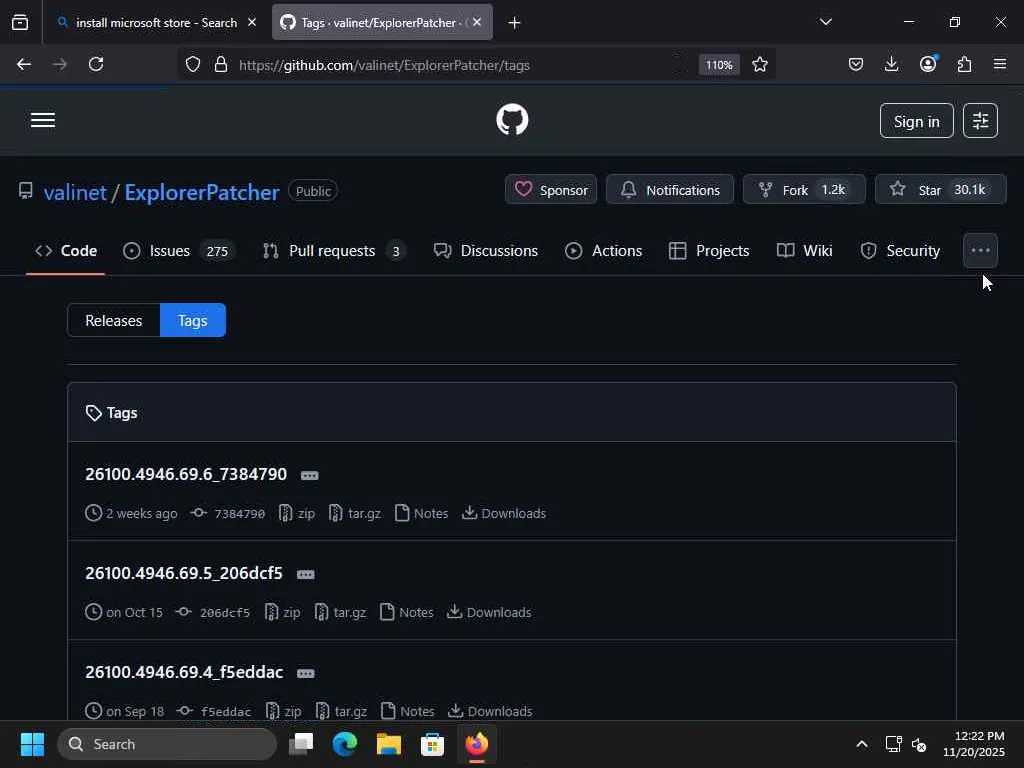The height and width of the screenshot is (768, 1024).
Task: Reload the current page
Action: (x=96, y=64)
